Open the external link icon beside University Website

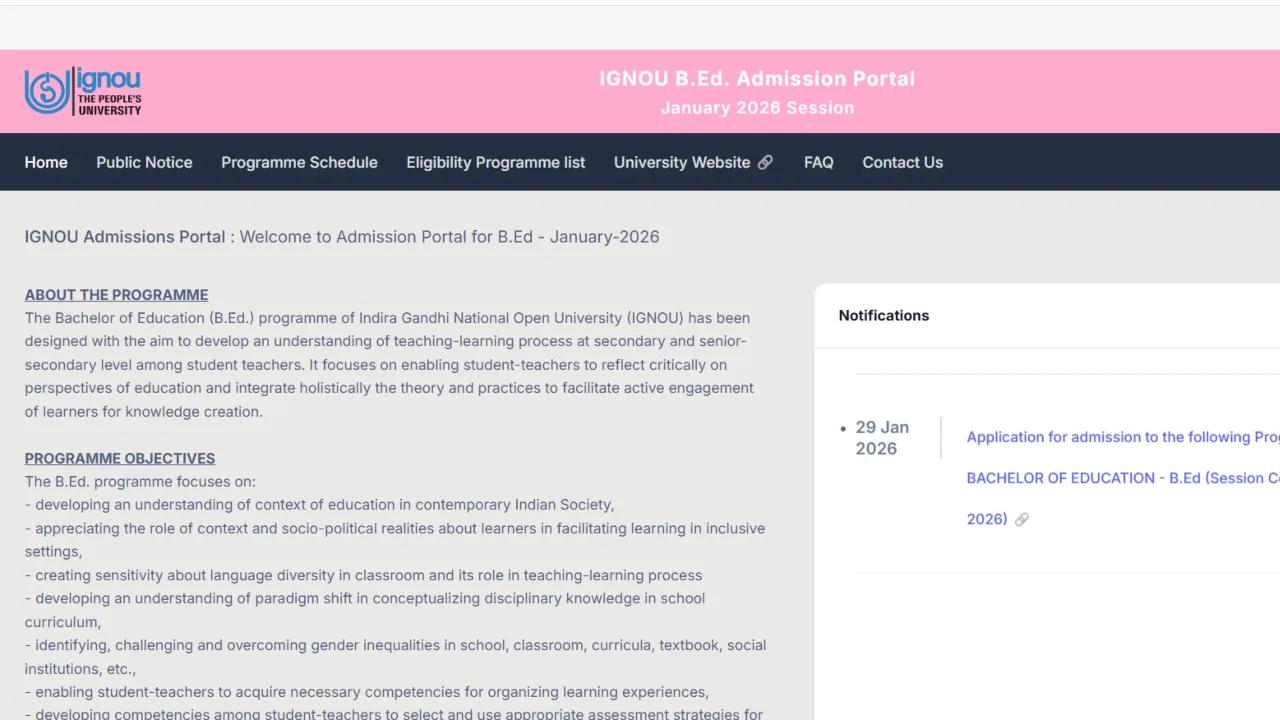coord(766,161)
